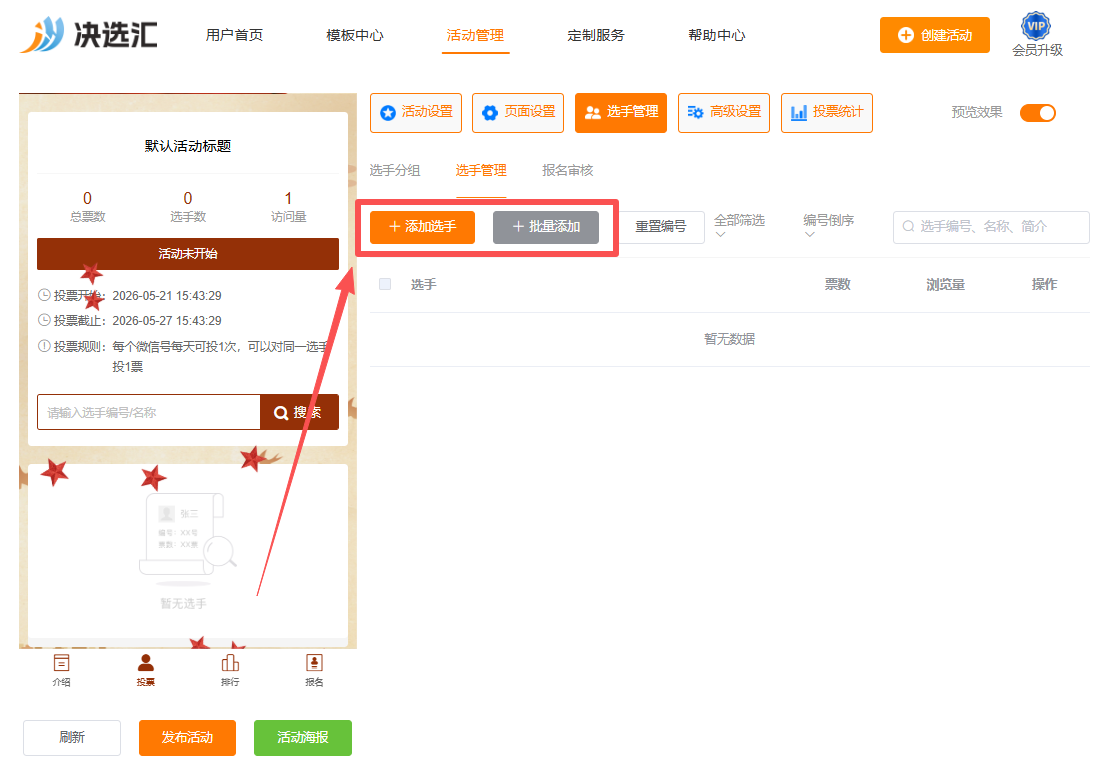Click the 高级设置 button
Viewport: 1109px width, 781px height.
724,112
